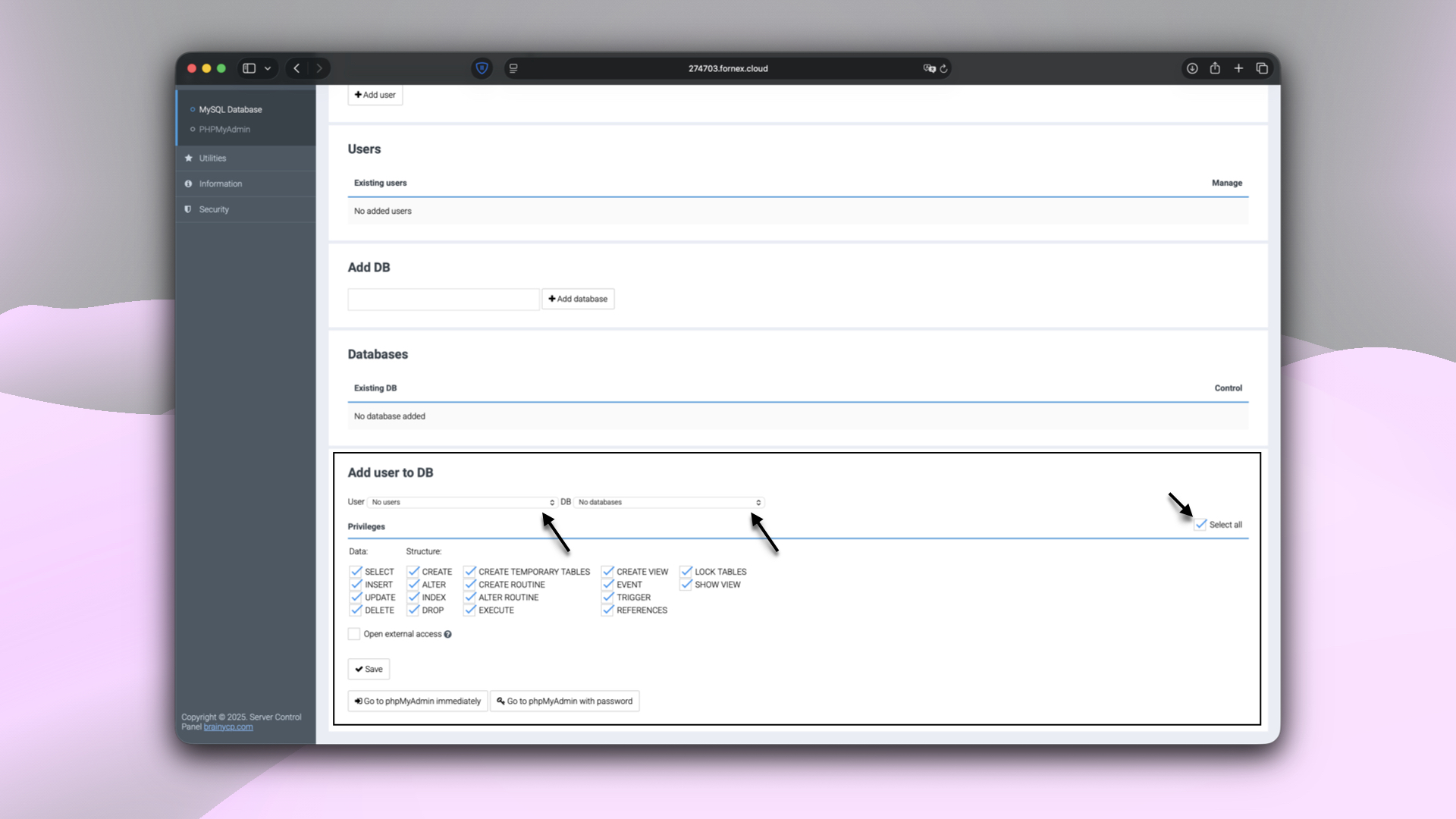
Task: Click the back navigation arrow
Action: point(297,68)
